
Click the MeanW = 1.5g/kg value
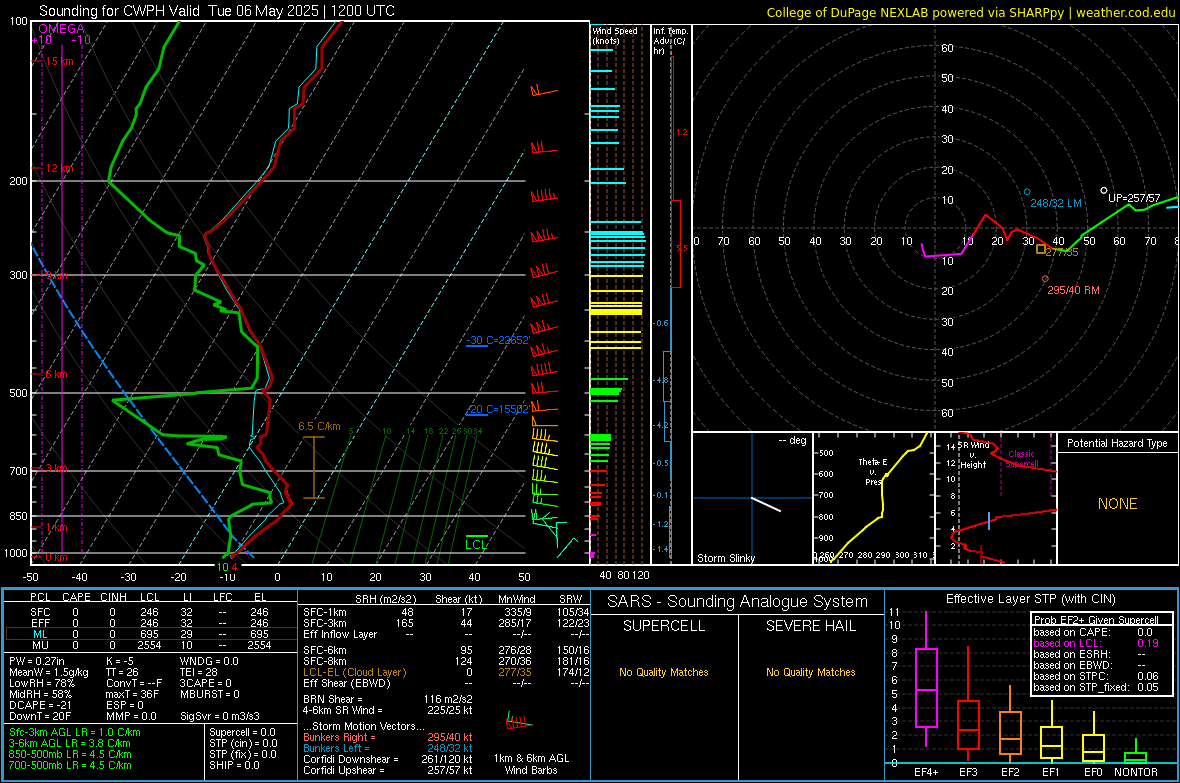click(x=49, y=672)
